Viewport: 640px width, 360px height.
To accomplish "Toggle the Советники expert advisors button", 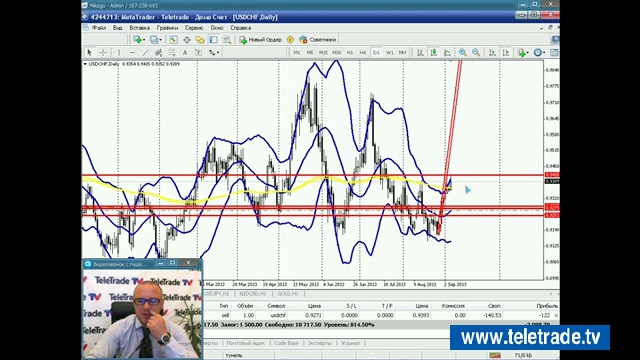I will point(318,40).
